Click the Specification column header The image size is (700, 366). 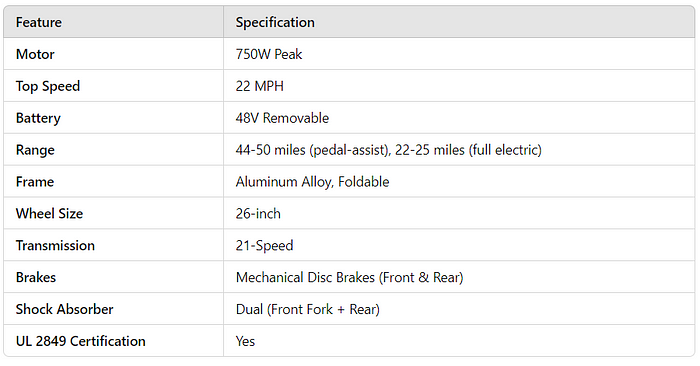(275, 22)
